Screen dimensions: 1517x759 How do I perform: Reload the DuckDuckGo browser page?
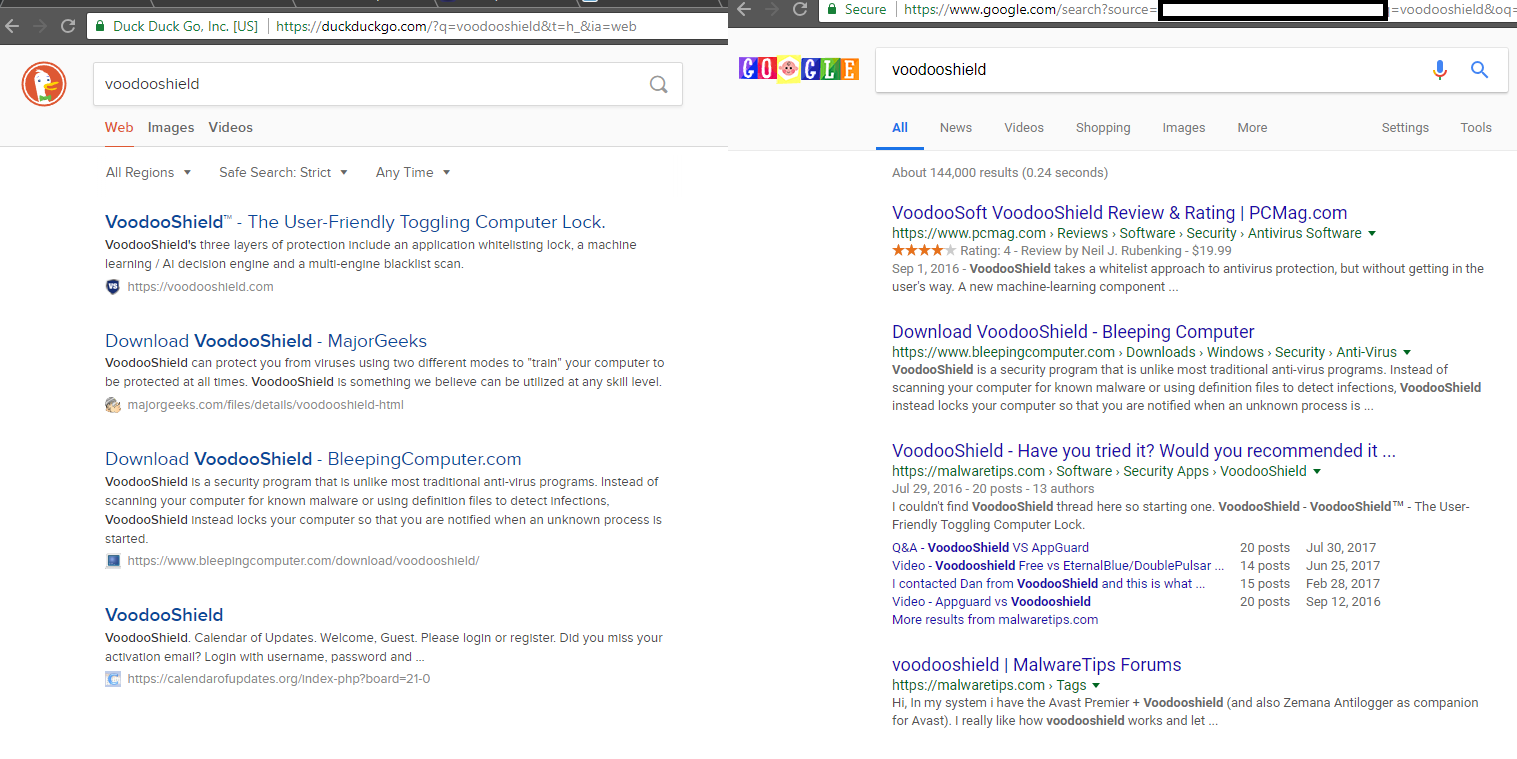click(68, 26)
